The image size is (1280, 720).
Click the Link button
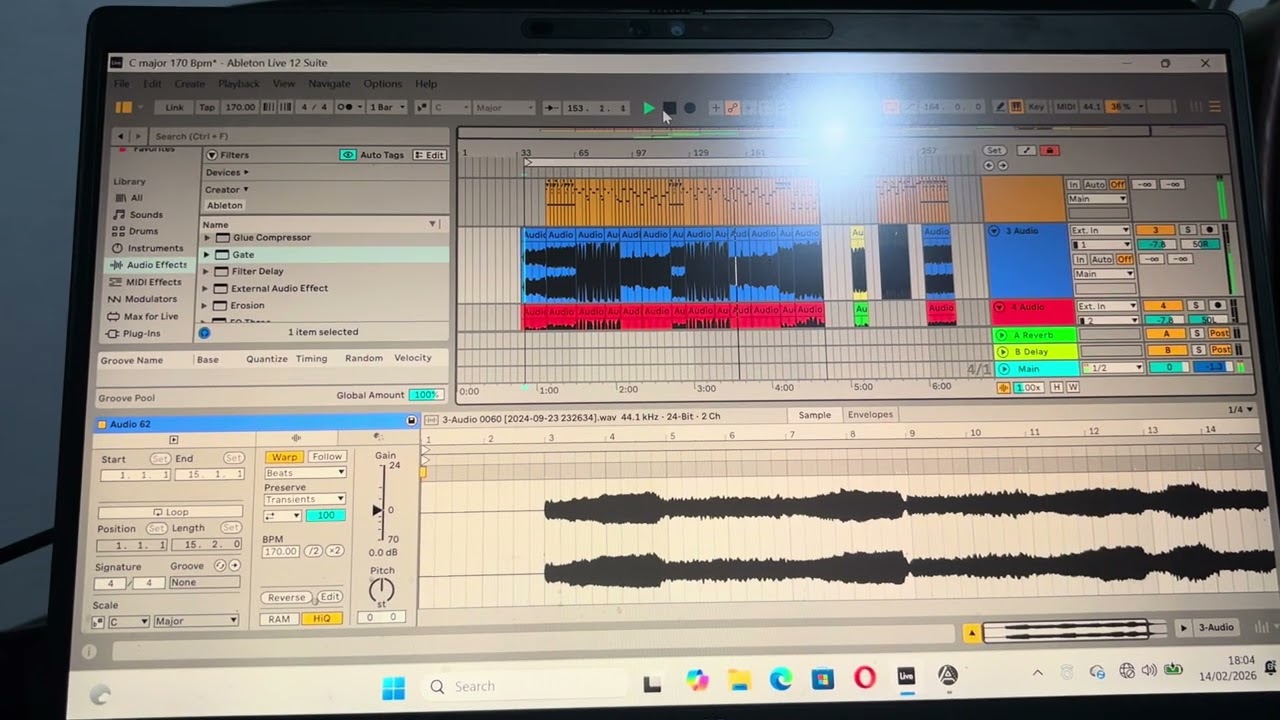(174, 107)
